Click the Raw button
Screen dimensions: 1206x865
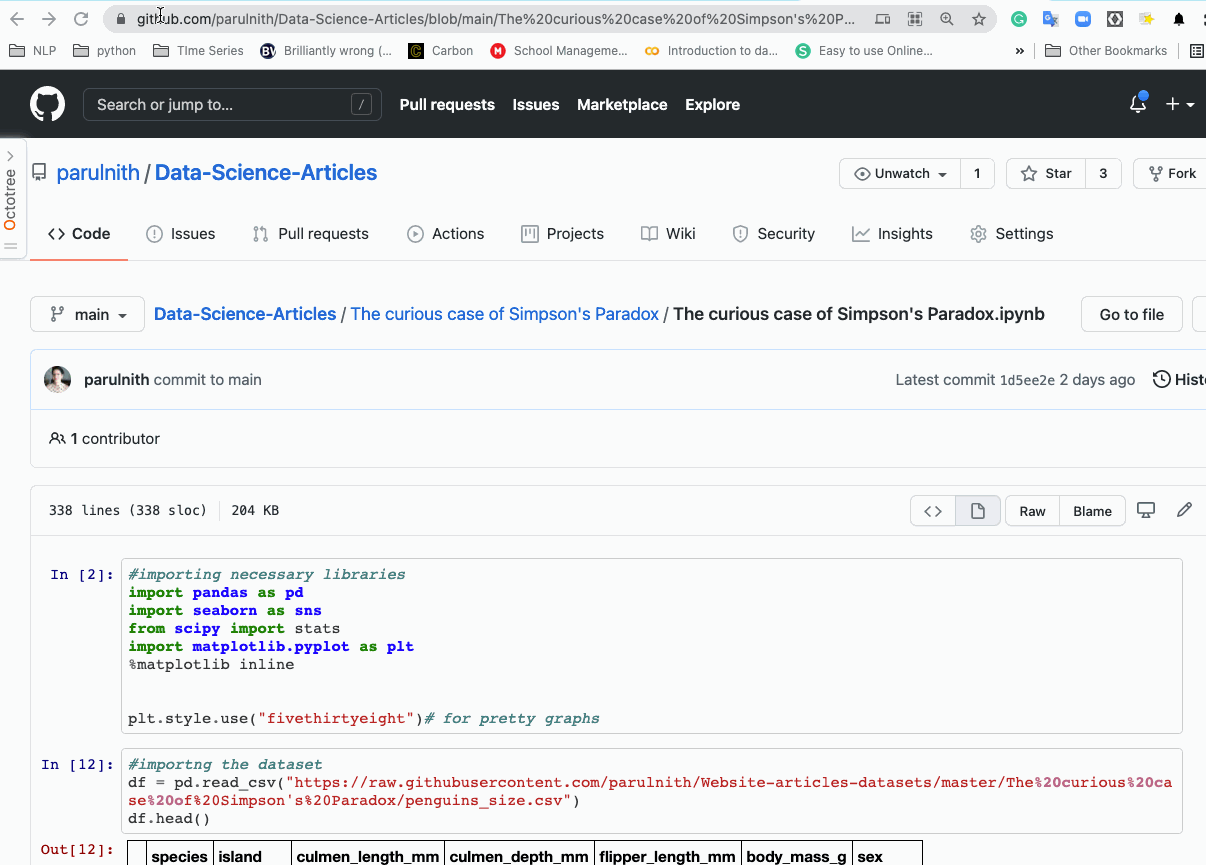pyautogui.click(x=1032, y=511)
